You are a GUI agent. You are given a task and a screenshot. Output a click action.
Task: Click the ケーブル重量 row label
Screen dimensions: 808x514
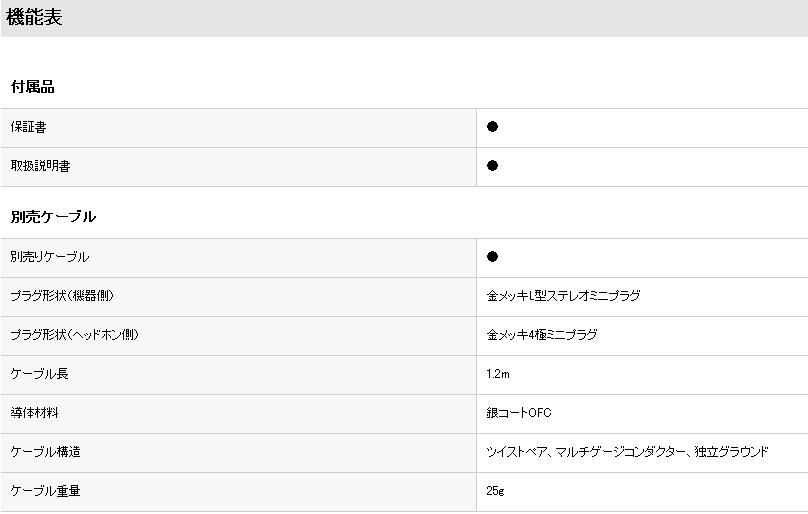45,491
